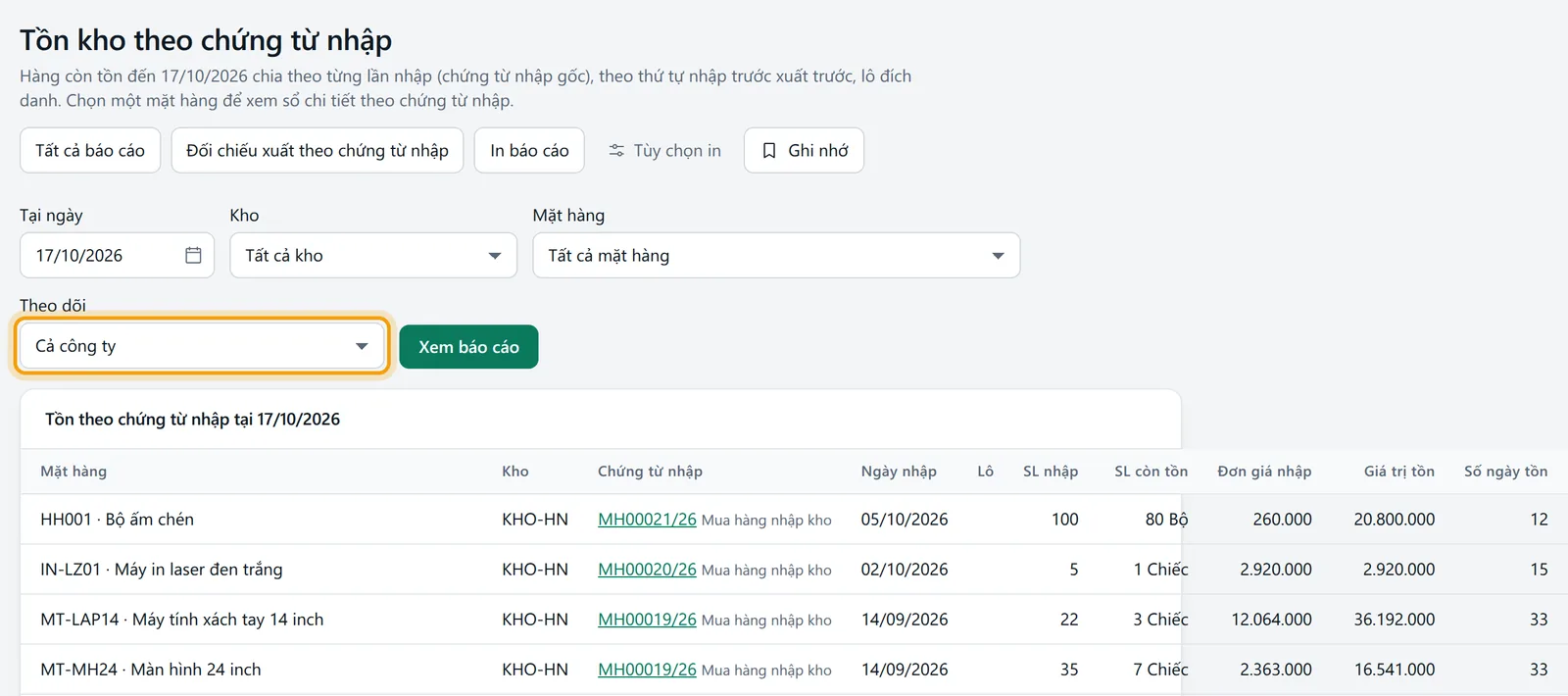
Task: Click stock value 16.541.000
Action: pos(1394,670)
